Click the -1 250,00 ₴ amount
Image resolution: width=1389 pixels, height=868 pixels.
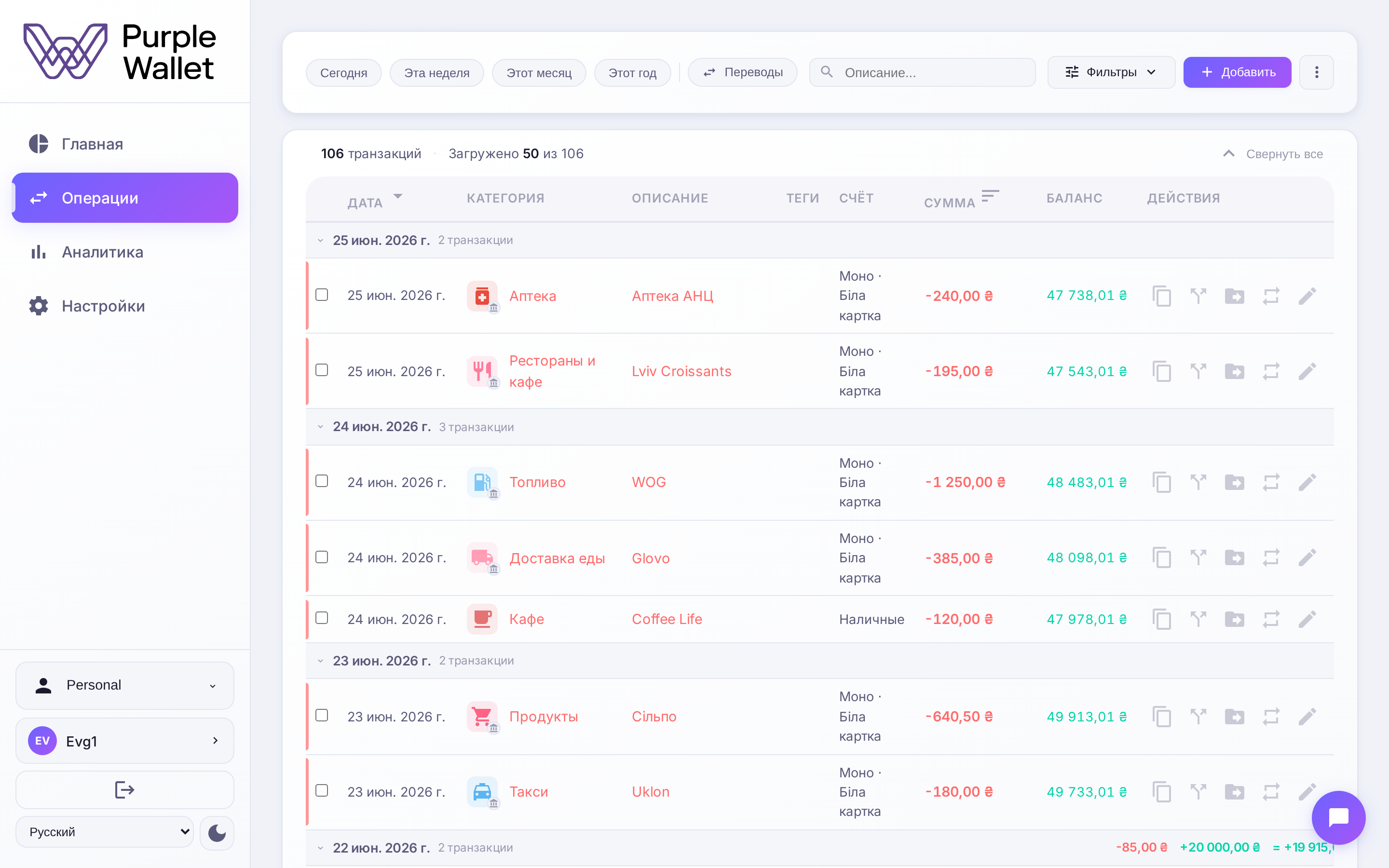[965, 482]
